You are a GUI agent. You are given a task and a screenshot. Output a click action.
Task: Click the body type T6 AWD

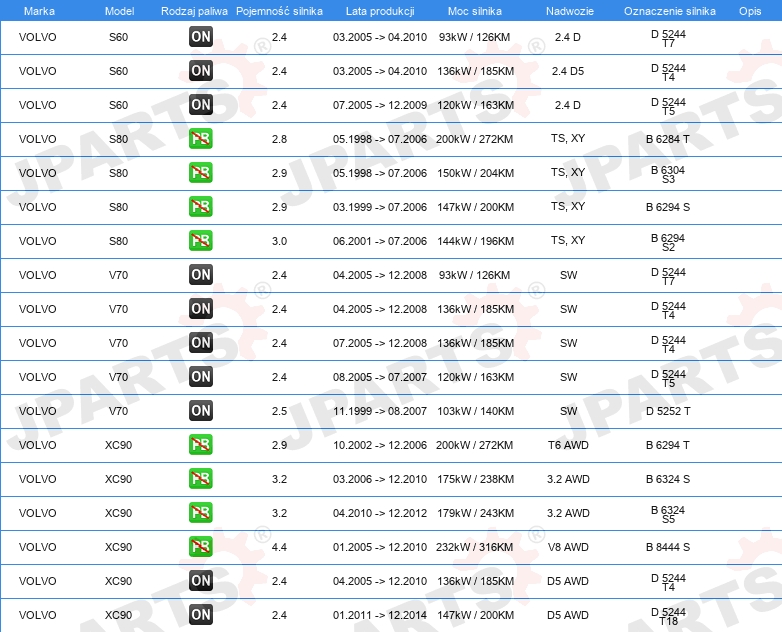tap(568, 445)
